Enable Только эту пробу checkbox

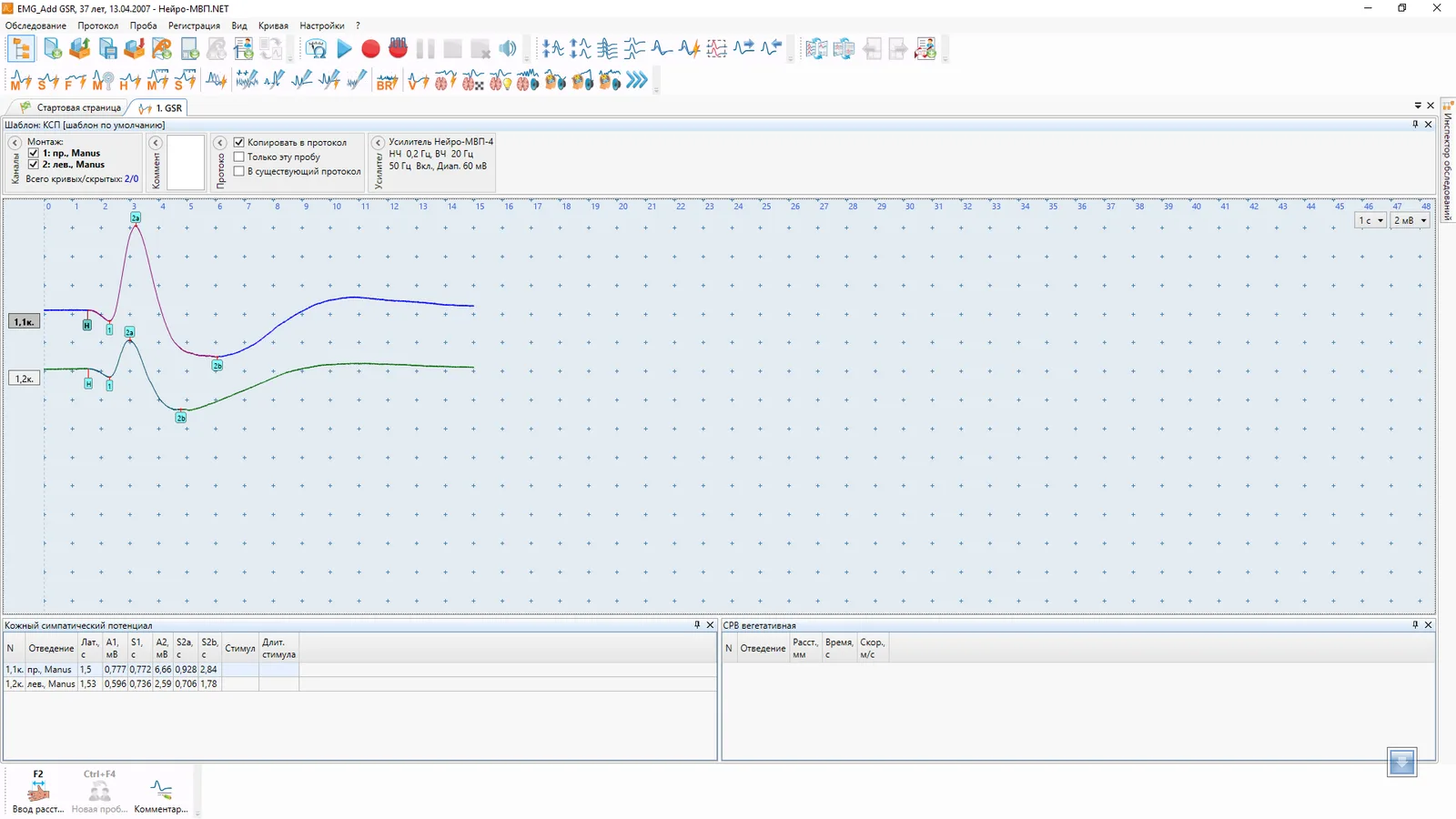[239, 157]
